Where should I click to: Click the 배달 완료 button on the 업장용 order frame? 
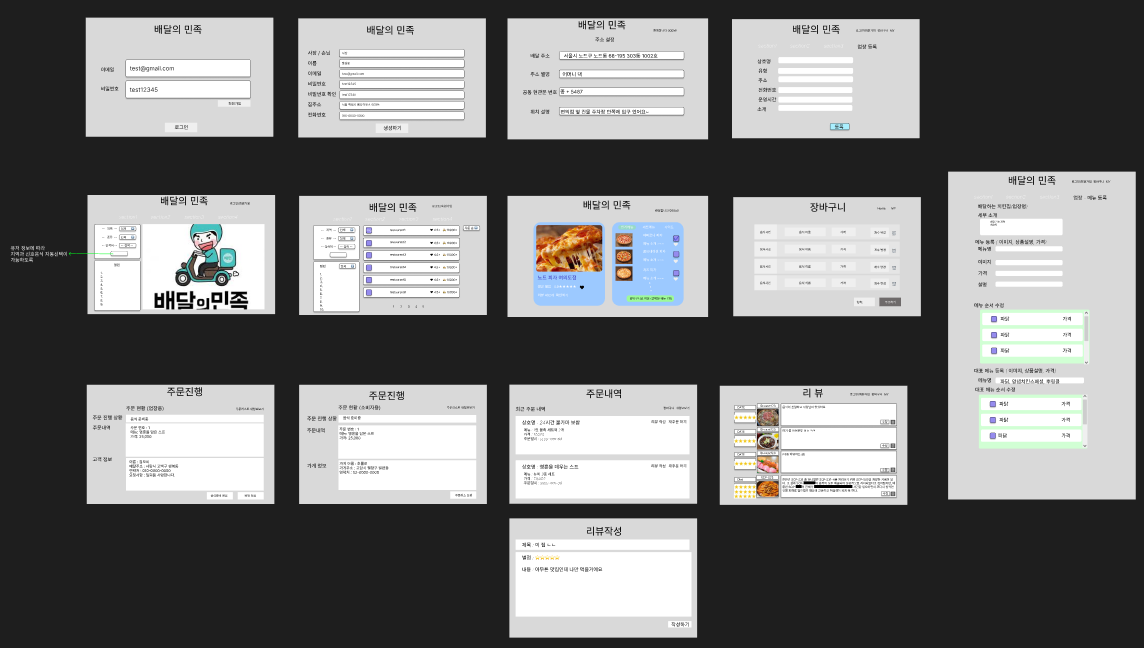[x=250, y=495]
